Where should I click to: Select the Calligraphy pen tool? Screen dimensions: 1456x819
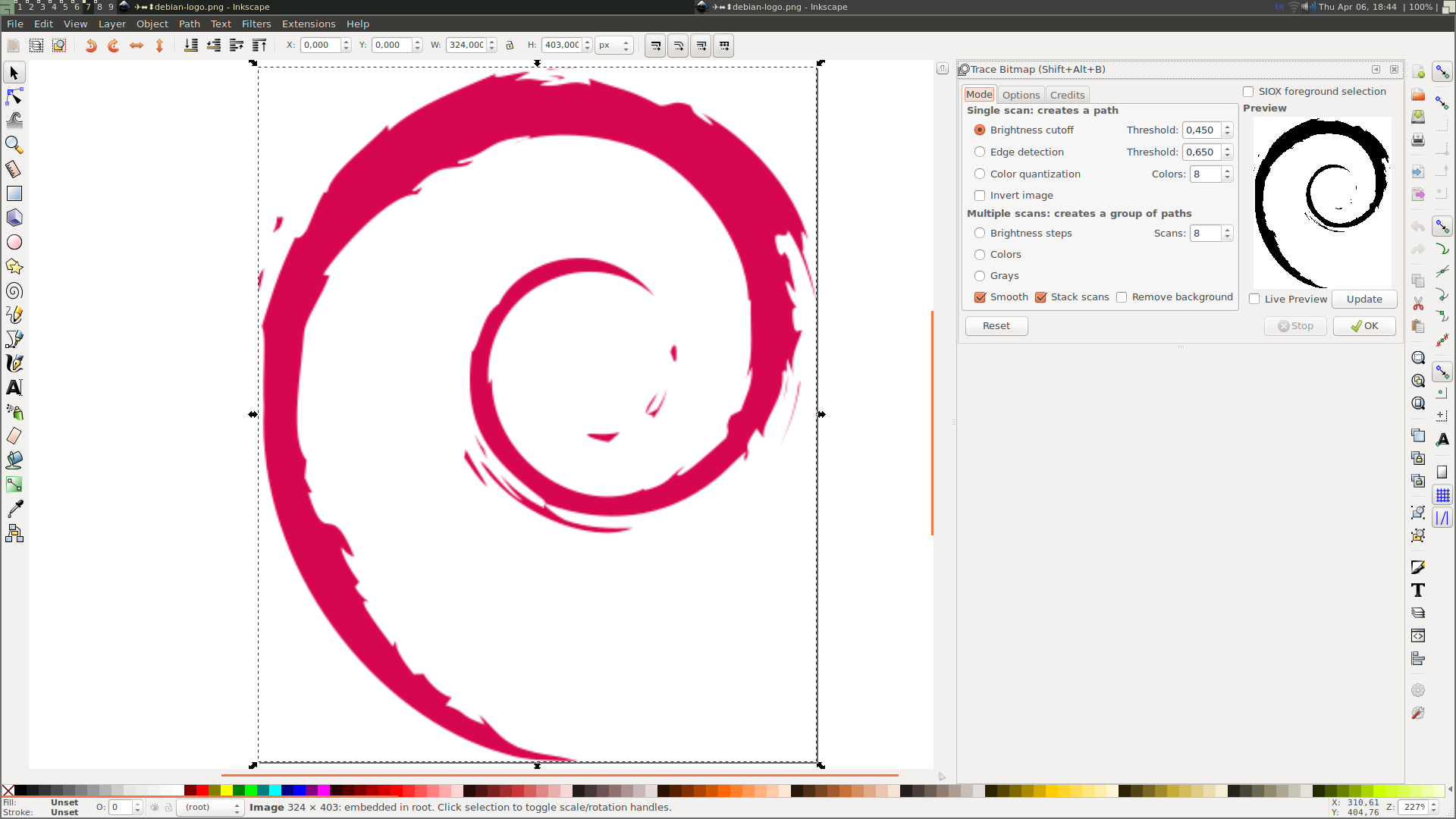click(14, 363)
